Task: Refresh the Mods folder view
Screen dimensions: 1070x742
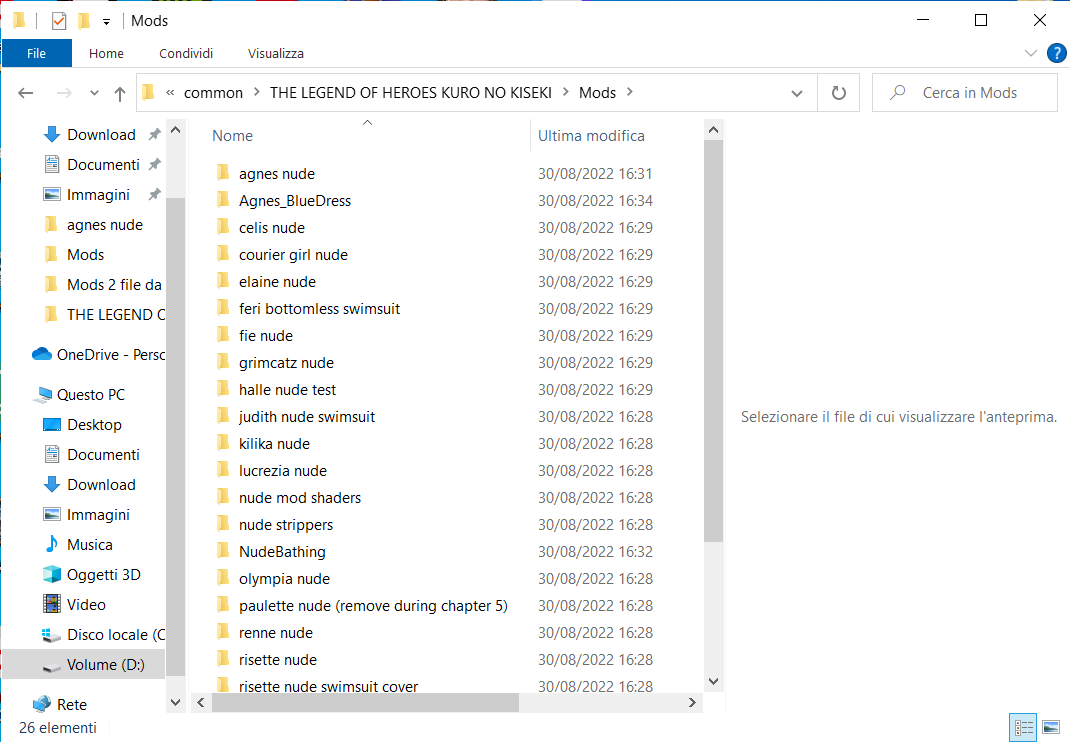Action: point(838,93)
